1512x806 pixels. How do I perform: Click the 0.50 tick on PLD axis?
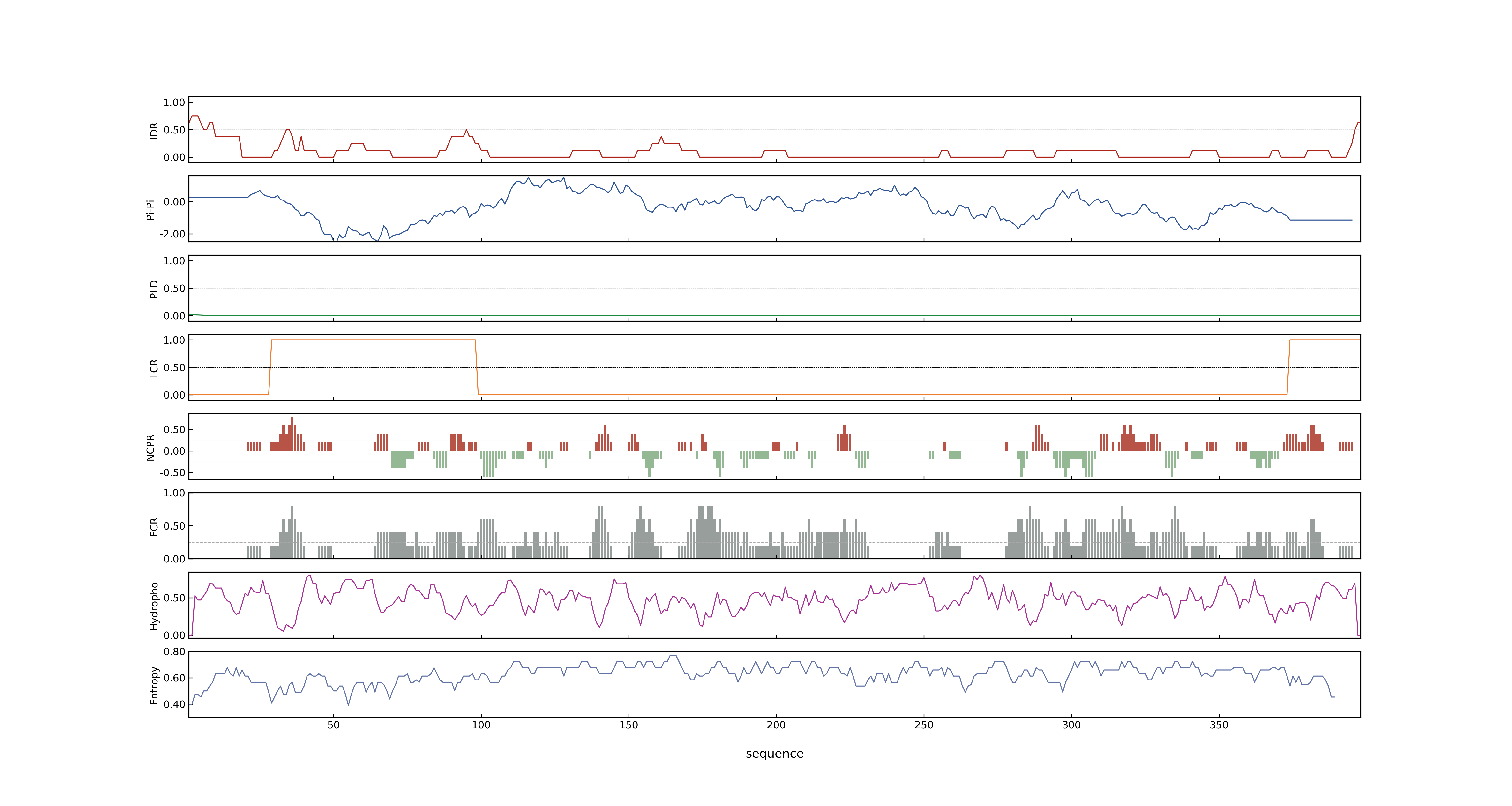(x=174, y=288)
